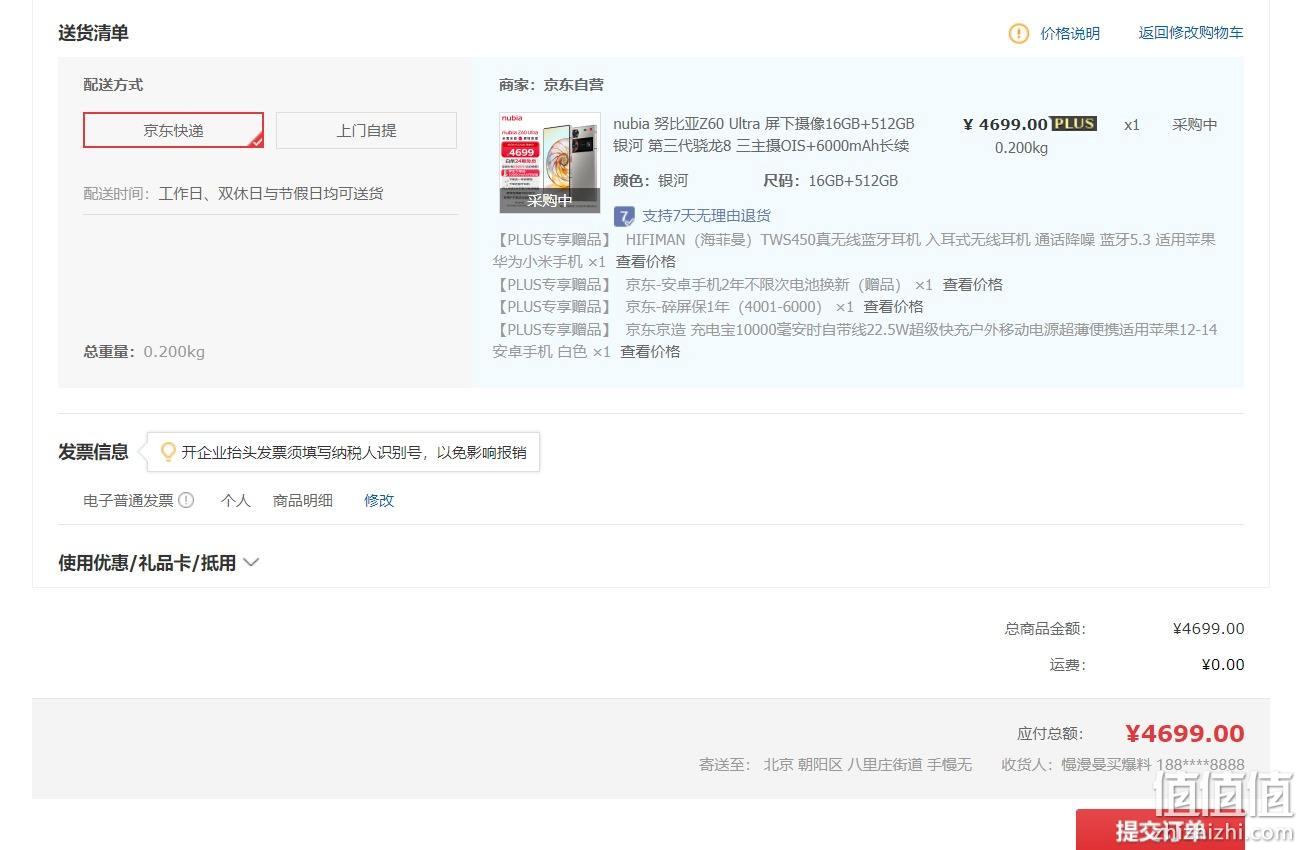Click the 送货清单 section heading
Viewport: 1303px width, 850px height.
(93, 33)
